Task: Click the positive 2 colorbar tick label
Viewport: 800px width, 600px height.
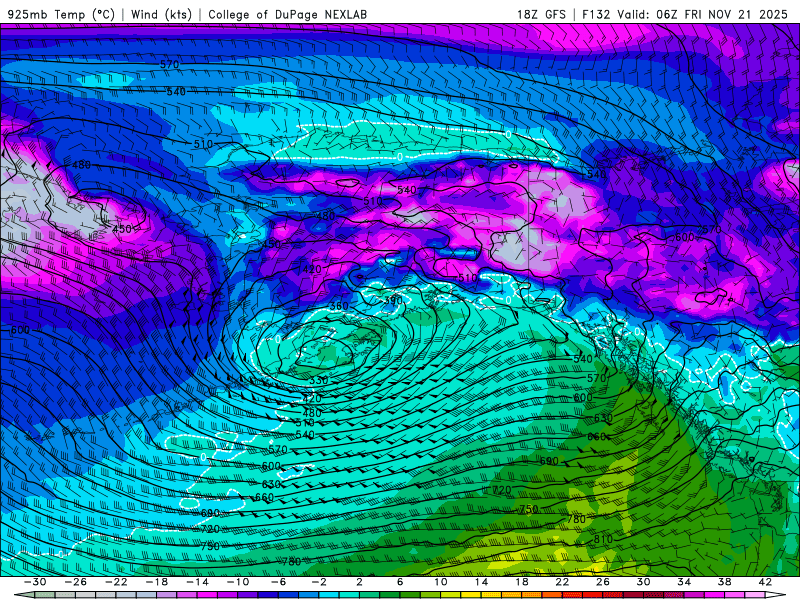Action: [359, 582]
